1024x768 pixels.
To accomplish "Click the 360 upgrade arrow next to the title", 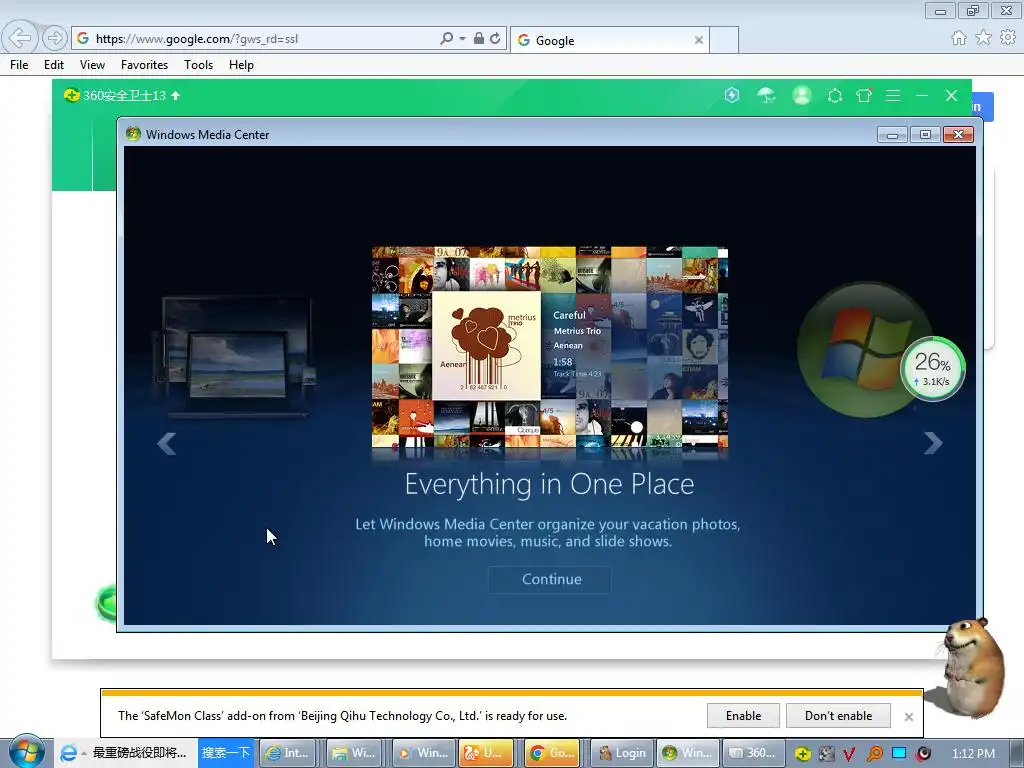I will click(x=175, y=95).
